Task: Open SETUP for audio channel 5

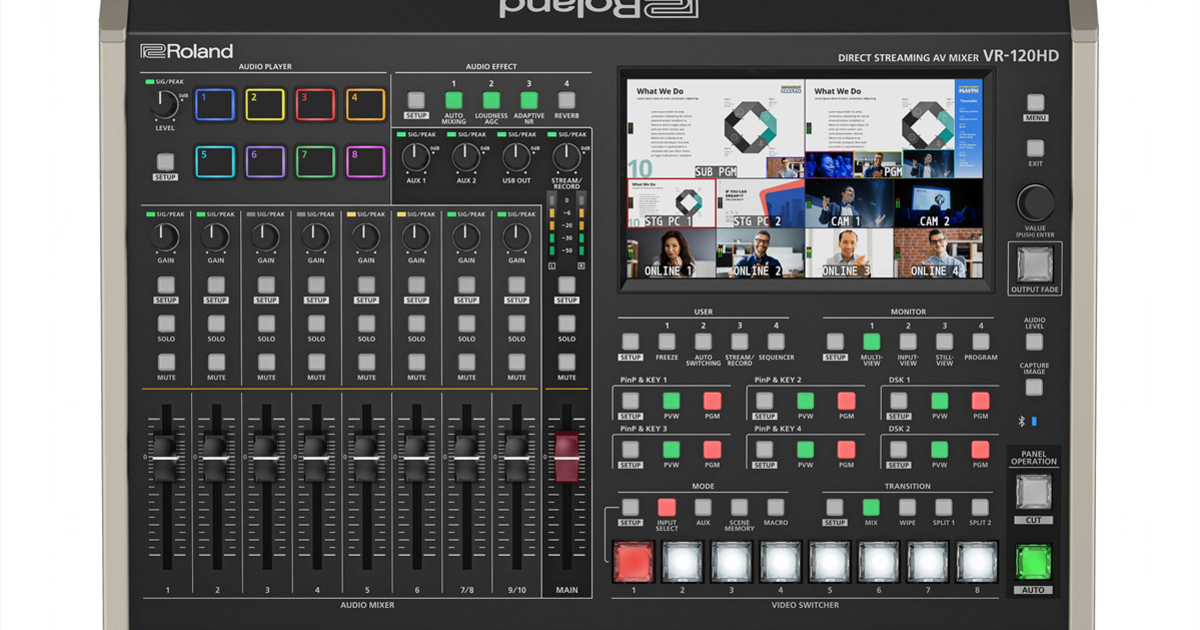Action: [366, 285]
